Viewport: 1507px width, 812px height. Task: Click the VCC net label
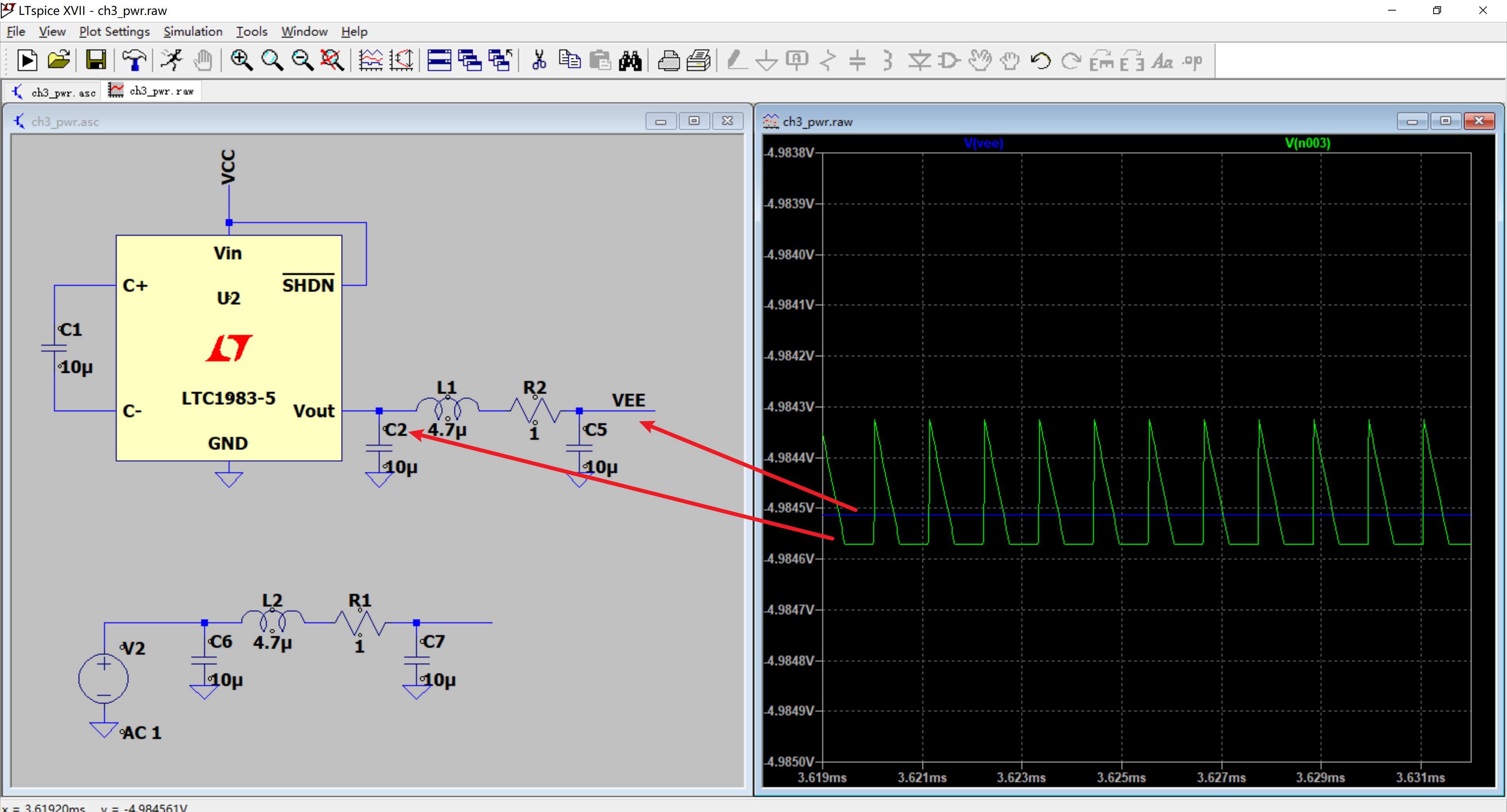[x=228, y=167]
